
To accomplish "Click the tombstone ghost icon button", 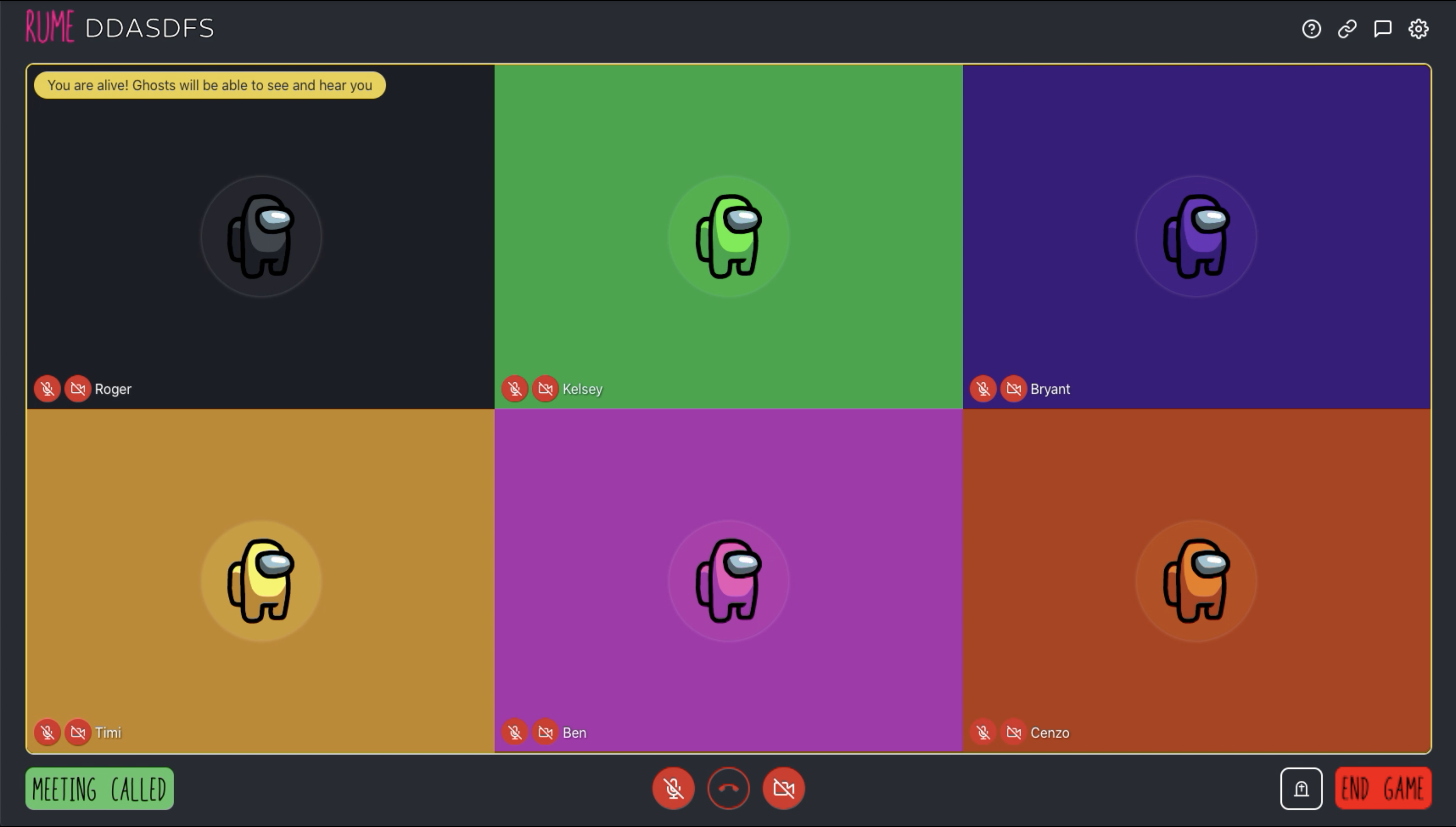I will tap(1301, 788).
